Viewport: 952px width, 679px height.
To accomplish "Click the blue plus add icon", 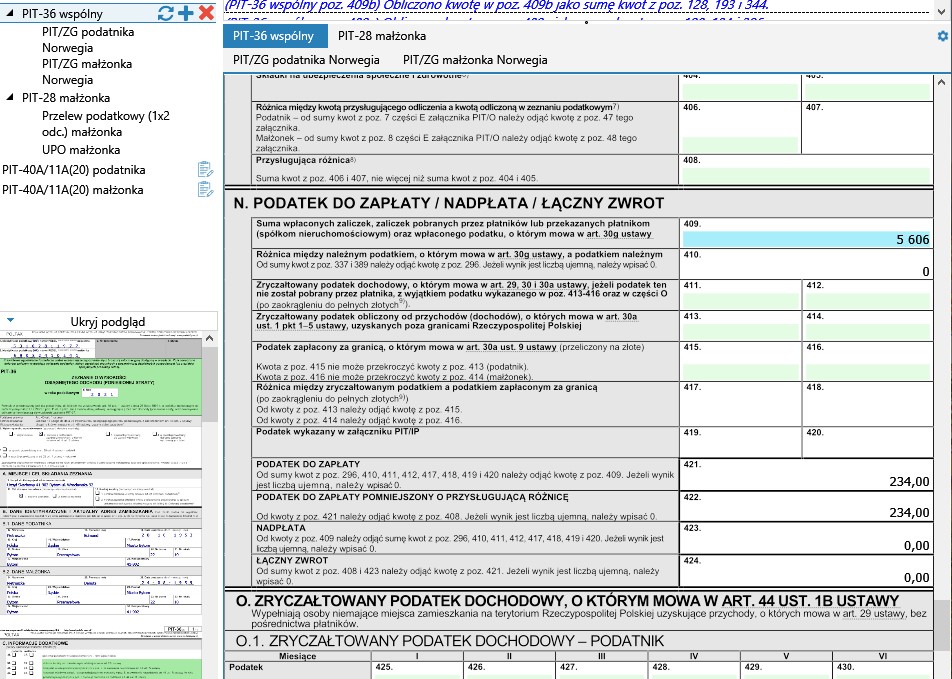I will pyautogui.click(x=186, y=13).
